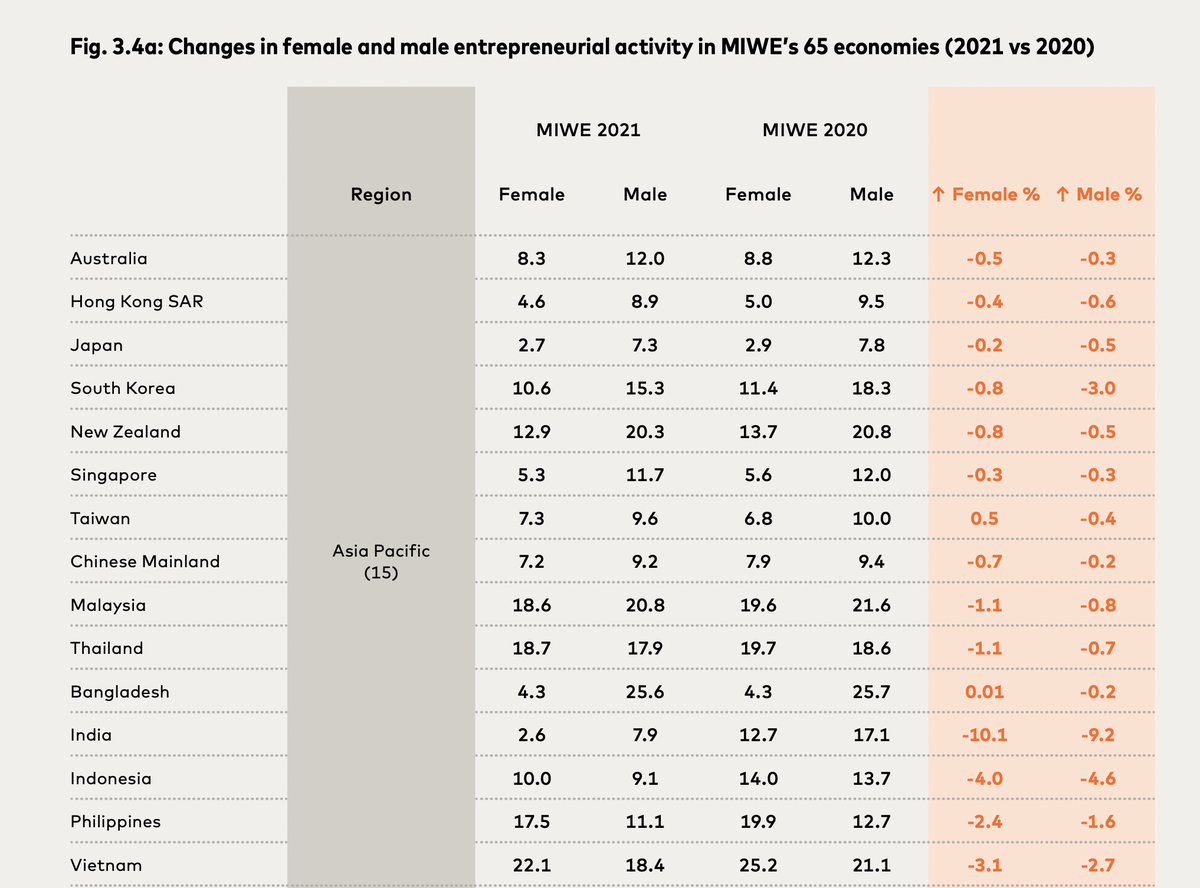Click the MIWE 2020 column group header
This screenshot has width=1200, height=888.
point(815,130)
